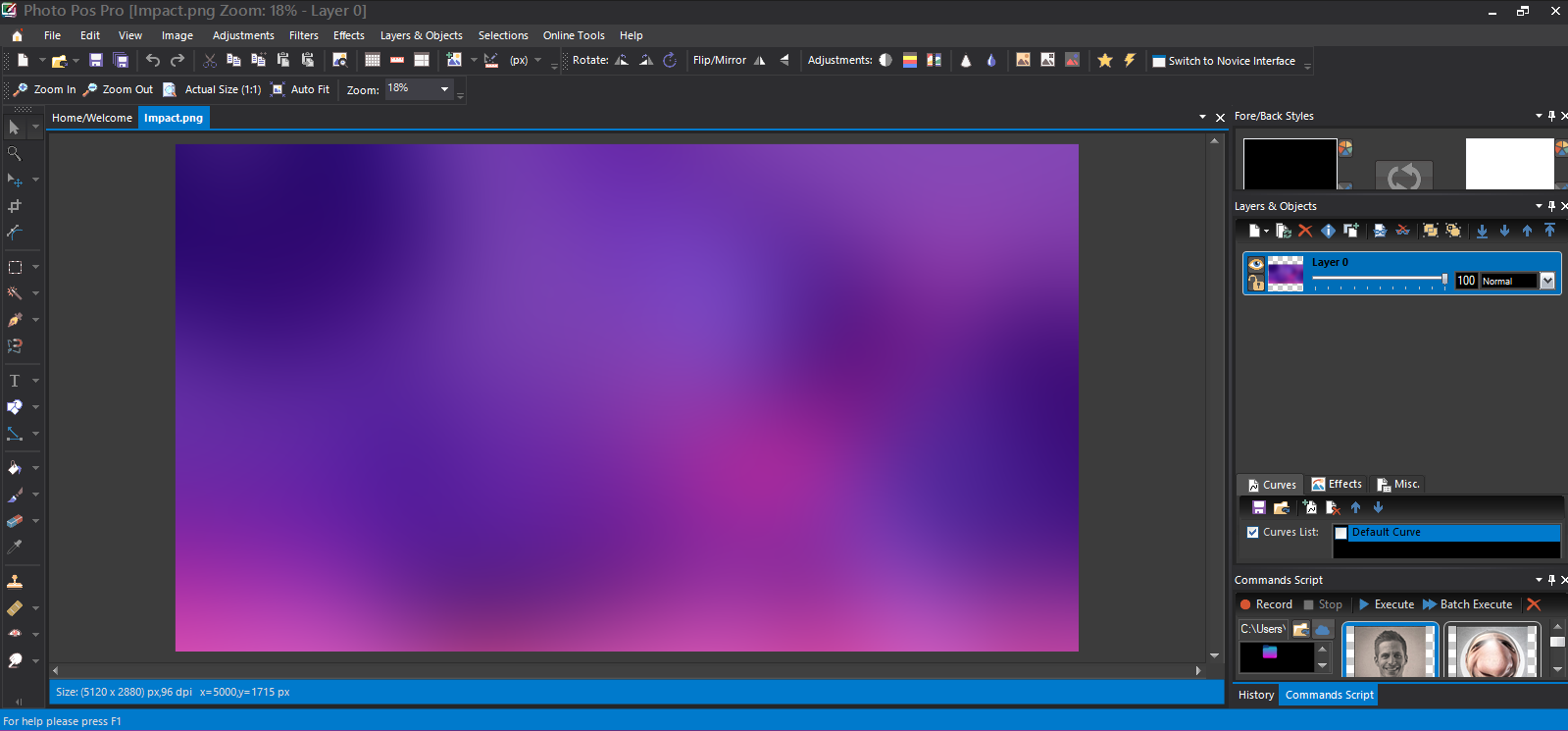Switch to the Home/Welcome tab
Screen dimensions: 1568x731
click(x=91, y=118)
